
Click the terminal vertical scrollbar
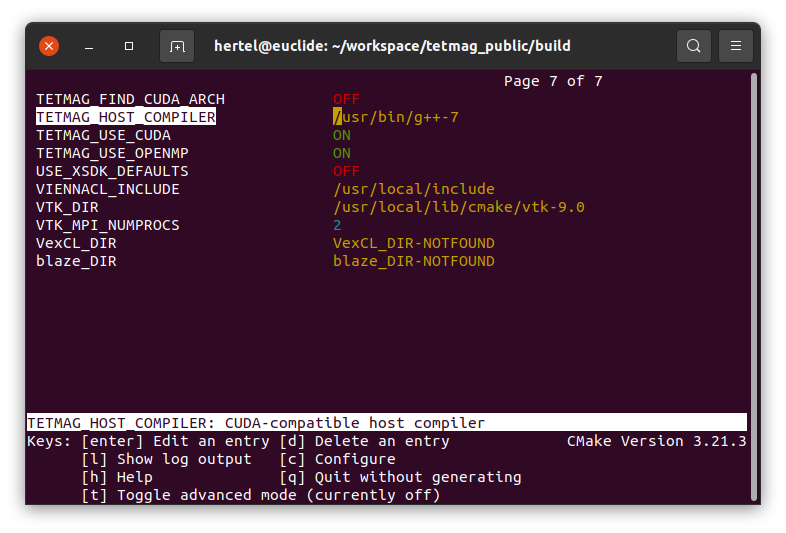(x=753, y=287)
